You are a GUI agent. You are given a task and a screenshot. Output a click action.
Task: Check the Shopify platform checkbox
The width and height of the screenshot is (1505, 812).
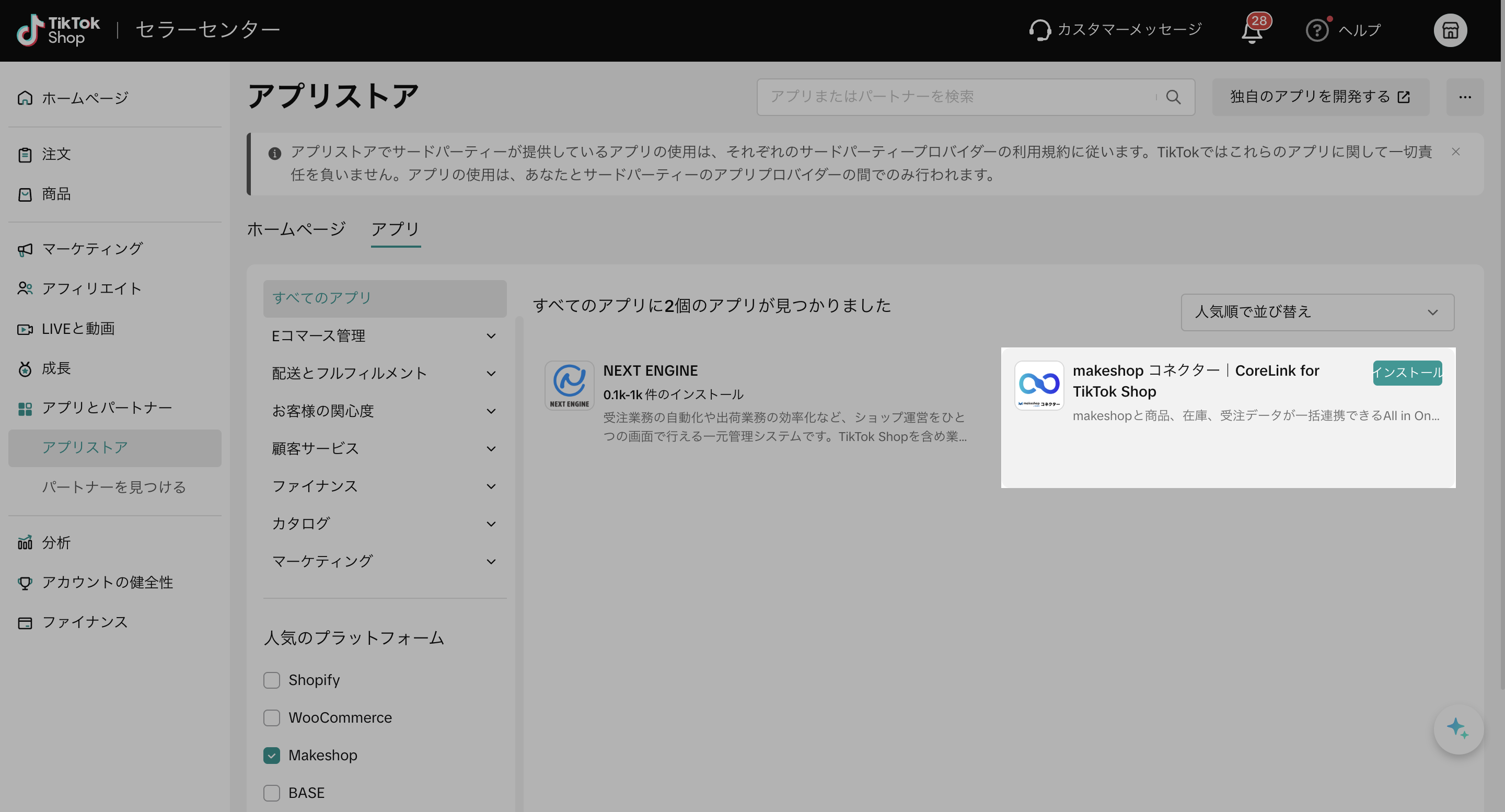[x=272, y=680]
